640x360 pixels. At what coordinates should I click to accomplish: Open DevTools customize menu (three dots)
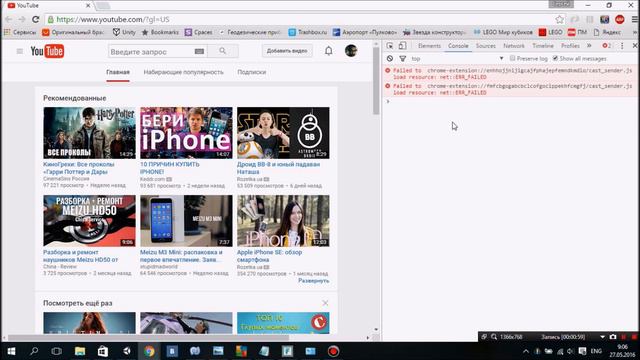pyautogui.click(x=622, y=46)
